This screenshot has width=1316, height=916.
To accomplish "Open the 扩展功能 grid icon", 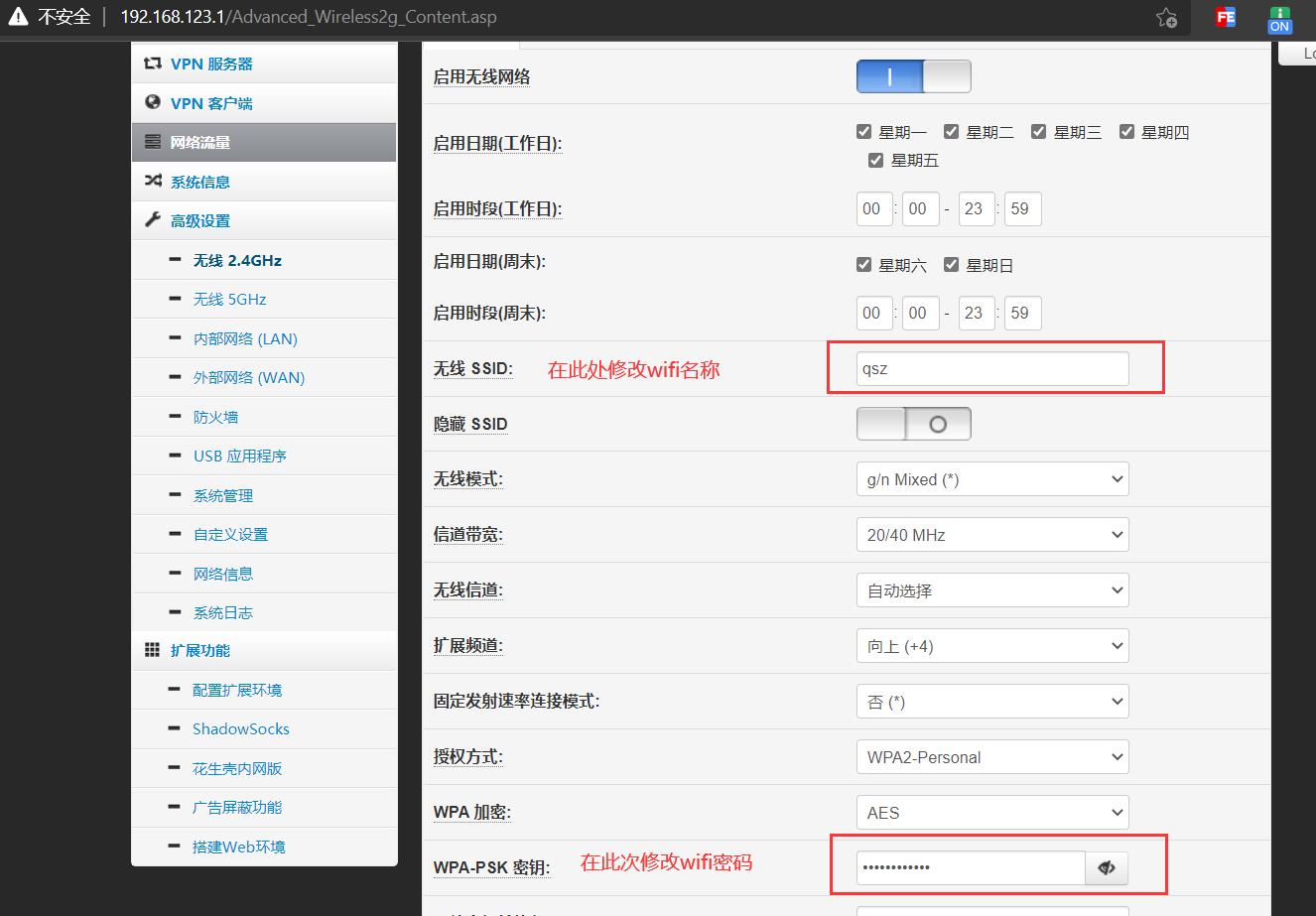I will (151, 650).
